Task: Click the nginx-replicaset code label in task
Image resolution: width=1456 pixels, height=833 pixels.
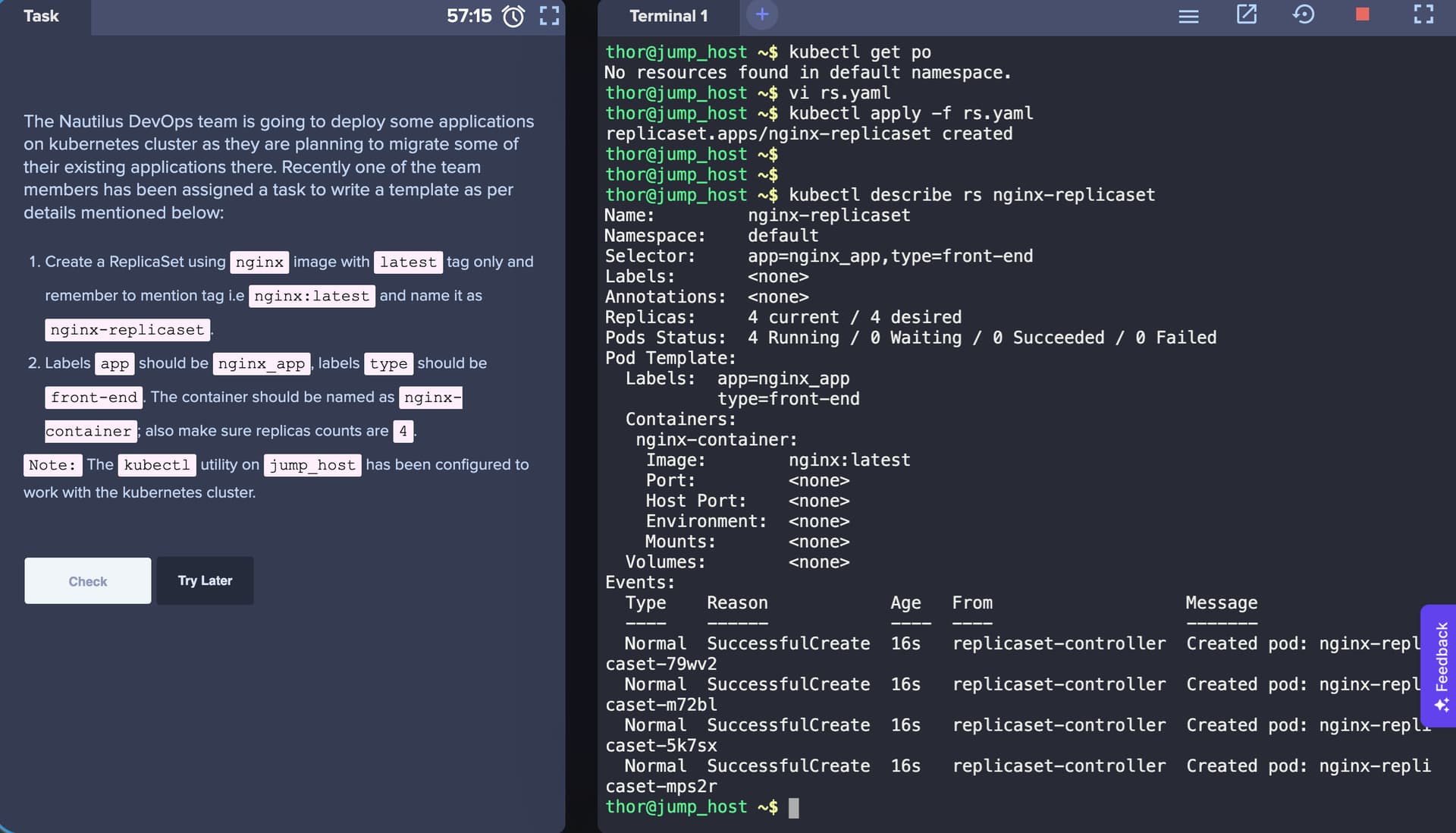Action: pos(127,330)
